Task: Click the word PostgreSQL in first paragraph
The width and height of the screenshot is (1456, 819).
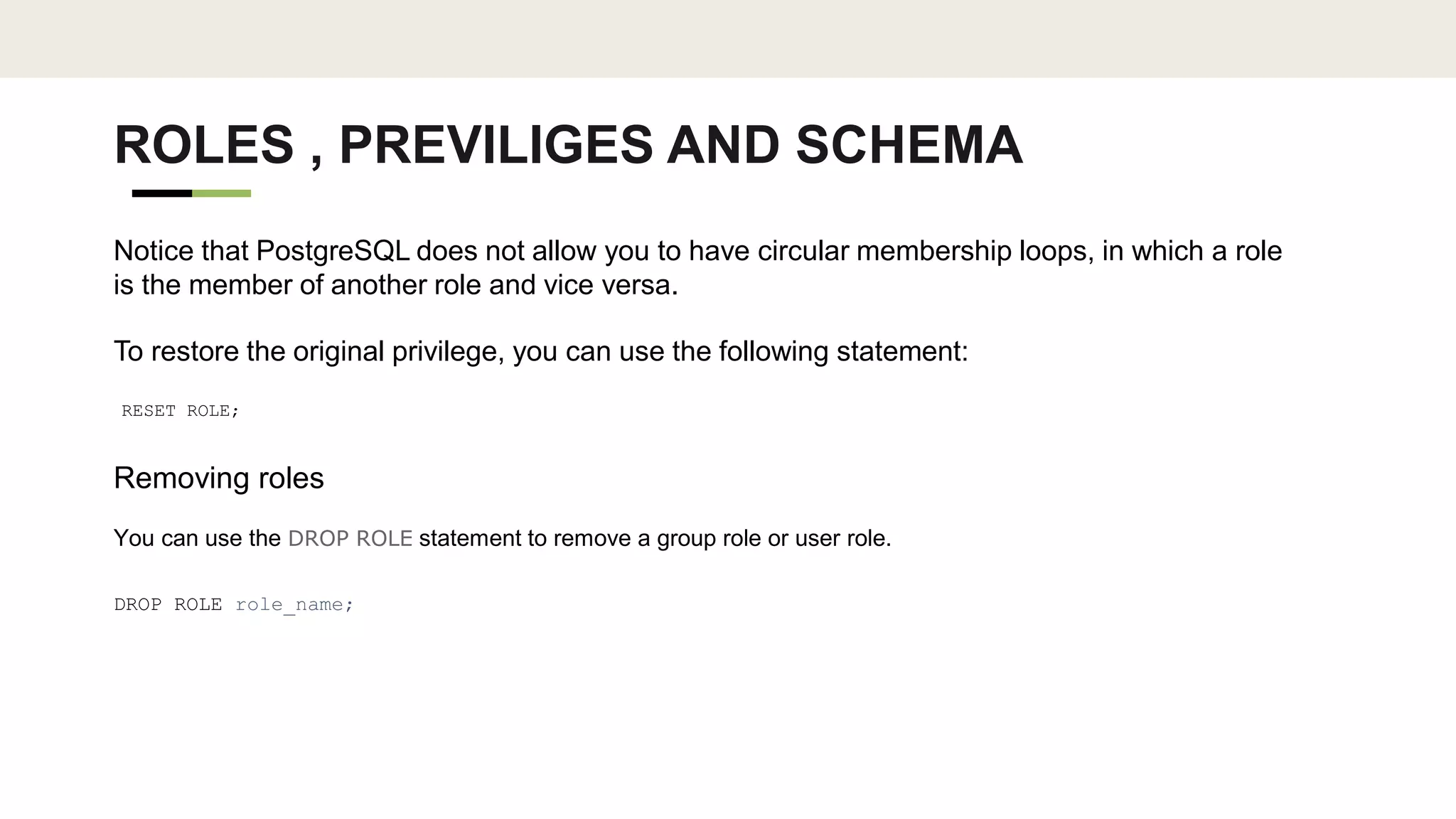Action: (333, 251)
